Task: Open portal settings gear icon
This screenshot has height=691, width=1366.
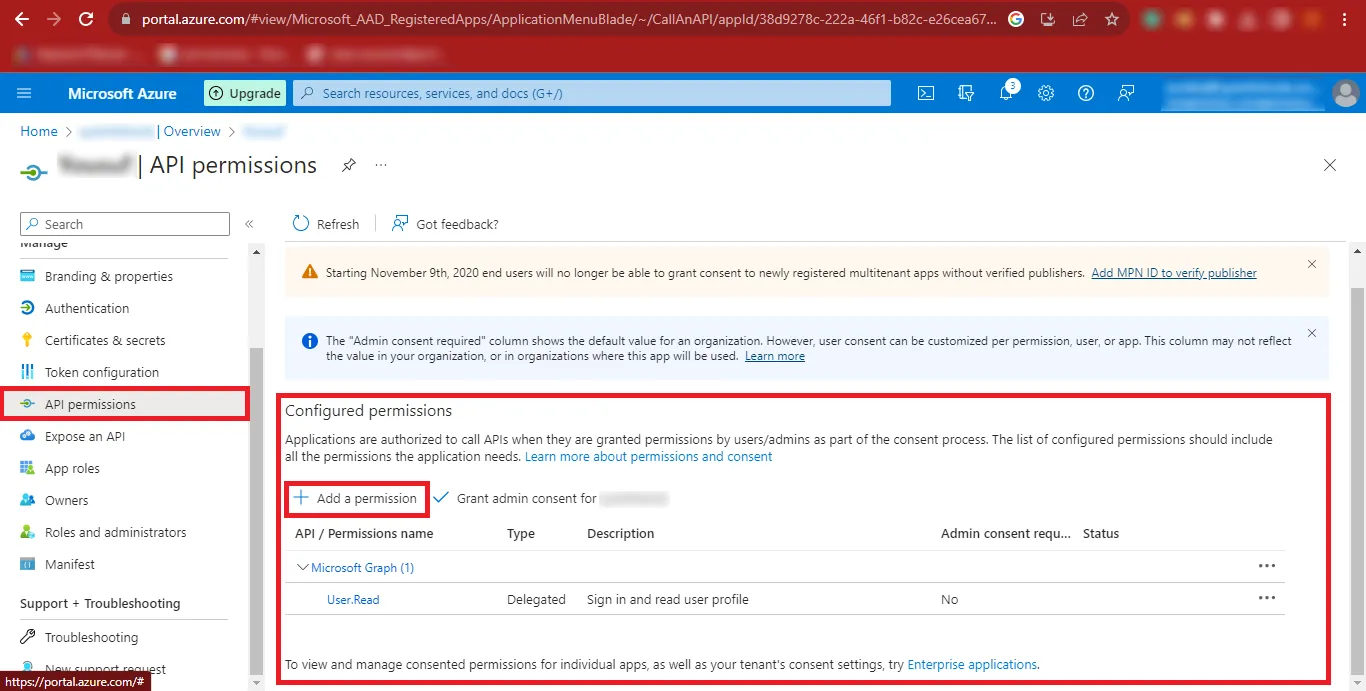Action: [1046, 93]
